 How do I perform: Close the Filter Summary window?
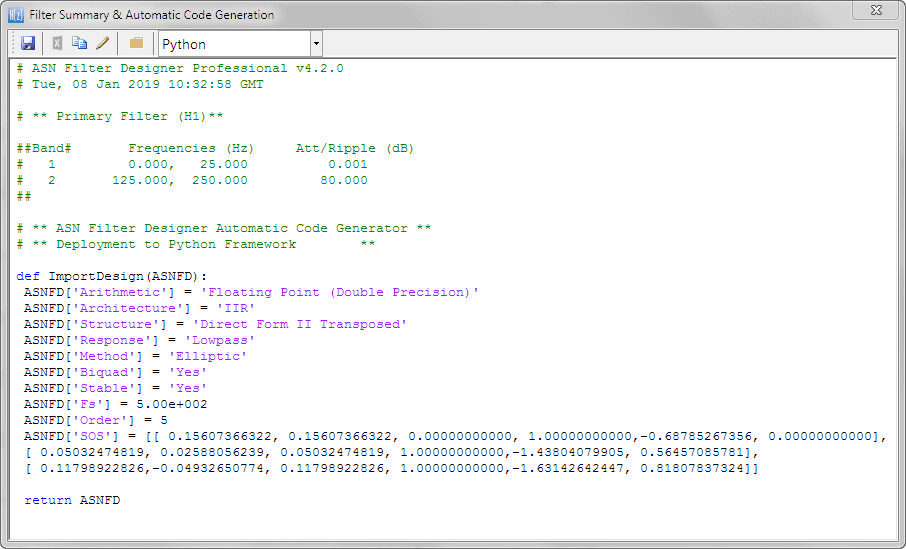click(x=876, y=10)
